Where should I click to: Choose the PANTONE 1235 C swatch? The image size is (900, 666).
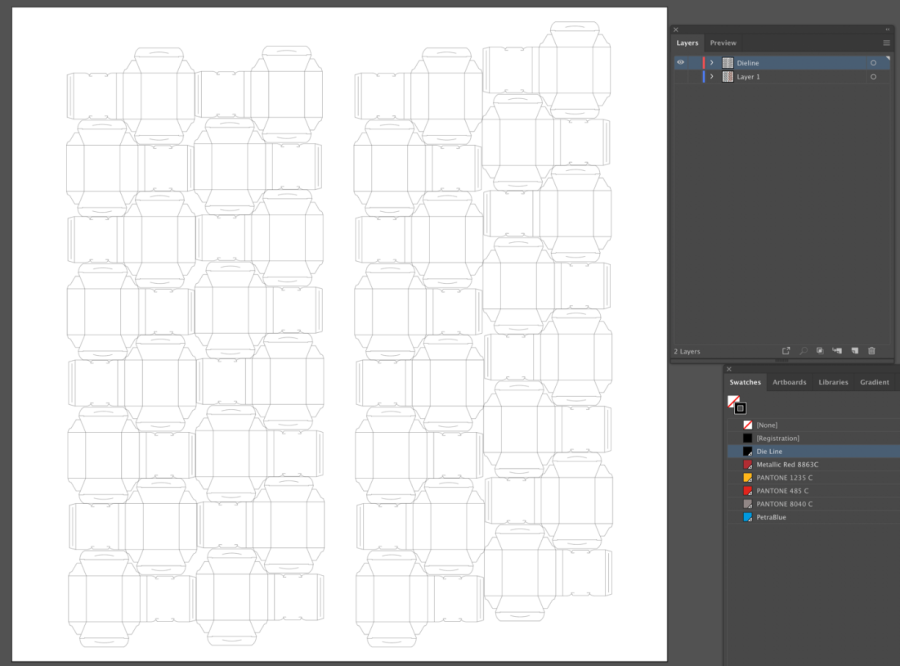pyautogui.click(x=783, y=478)
